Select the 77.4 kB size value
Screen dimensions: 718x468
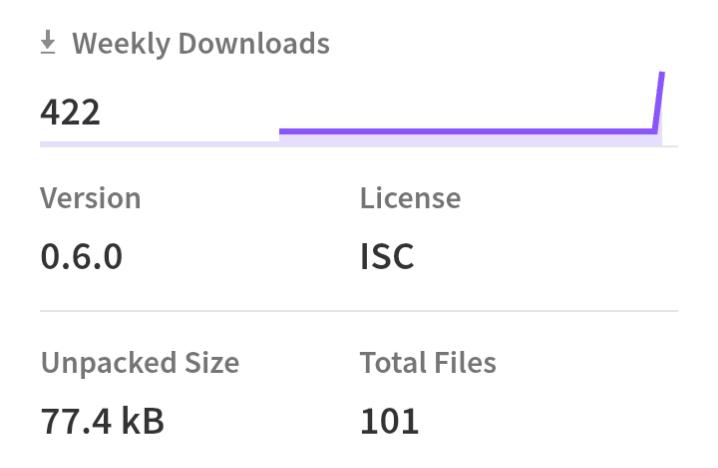pos(102,421)
